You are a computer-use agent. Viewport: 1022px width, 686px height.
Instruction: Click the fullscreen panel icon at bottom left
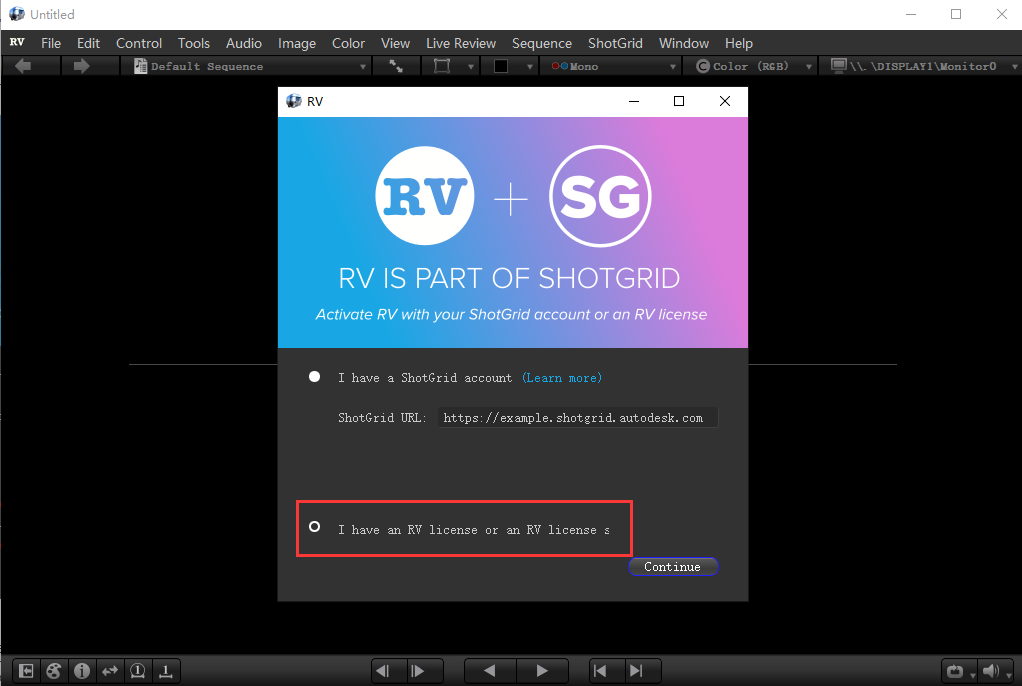tap(25, 670)
